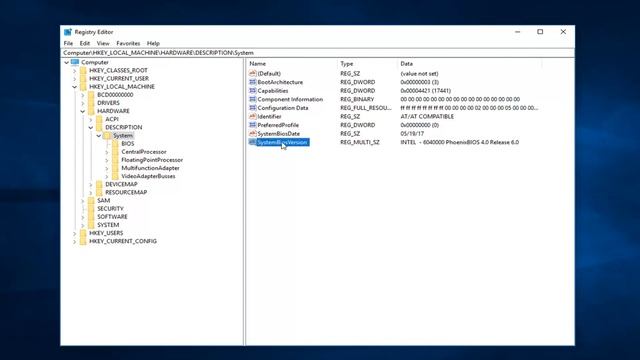Screen dimensions: 640x360
Task: Click the (Default) string value icon
Action: point(253,73)
